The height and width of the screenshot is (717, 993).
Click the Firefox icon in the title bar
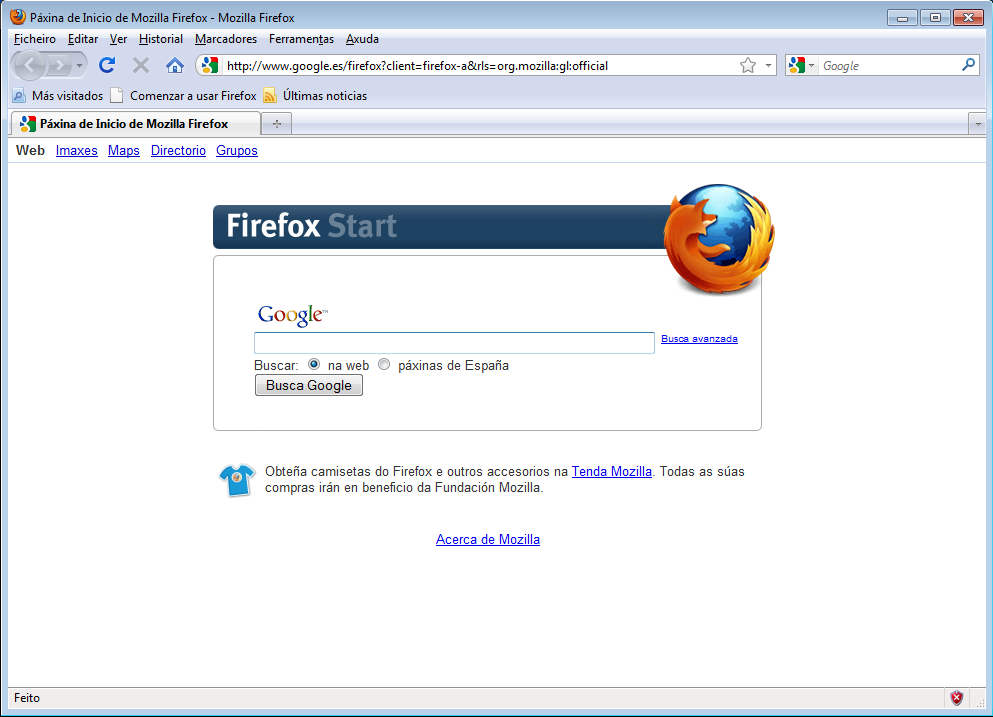coord(18,17)
